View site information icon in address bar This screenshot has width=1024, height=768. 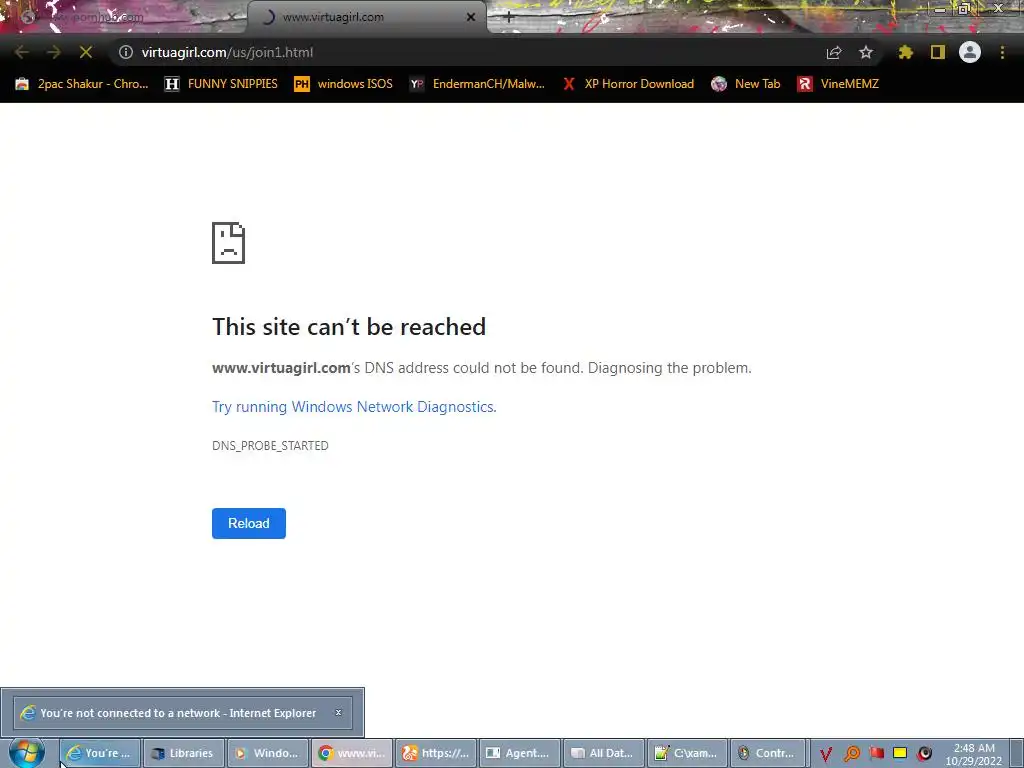[125, 52]
